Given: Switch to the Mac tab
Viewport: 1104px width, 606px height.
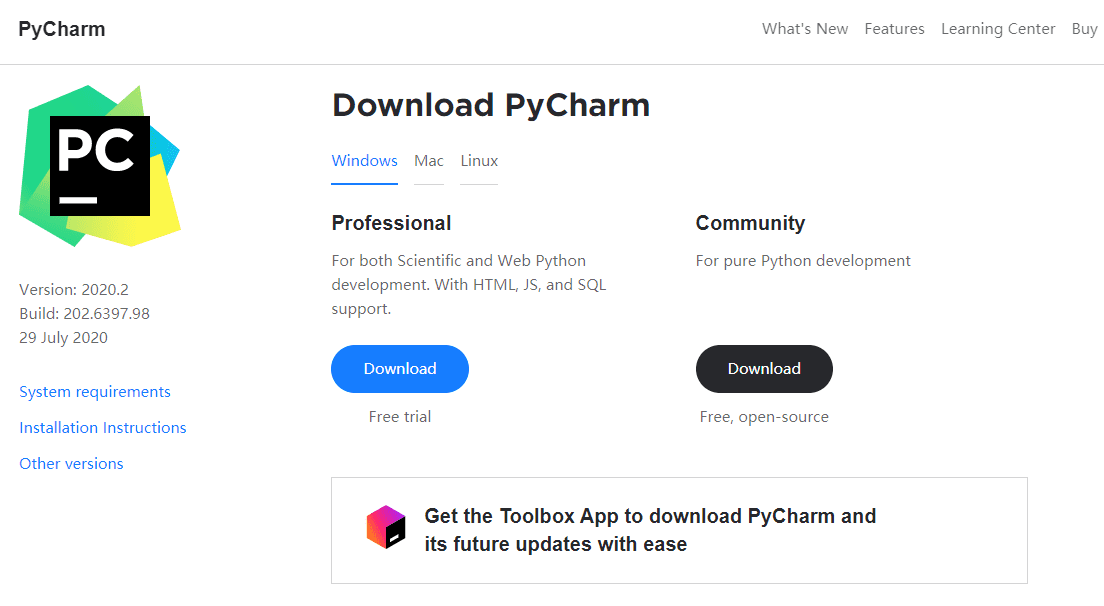Looking at the screenshot, I should click(429, 161).
